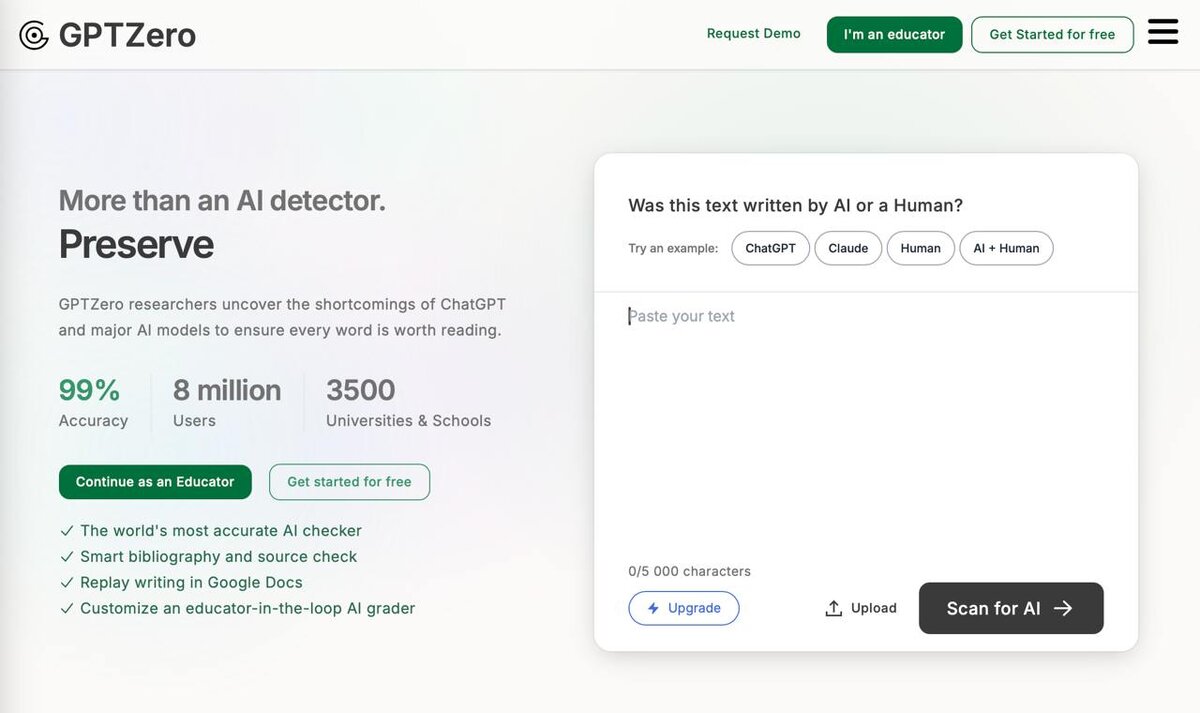The image size is (1200, 713).
Task: Click the arrow icon in Scan for AI
Action: click(1063, 608)
